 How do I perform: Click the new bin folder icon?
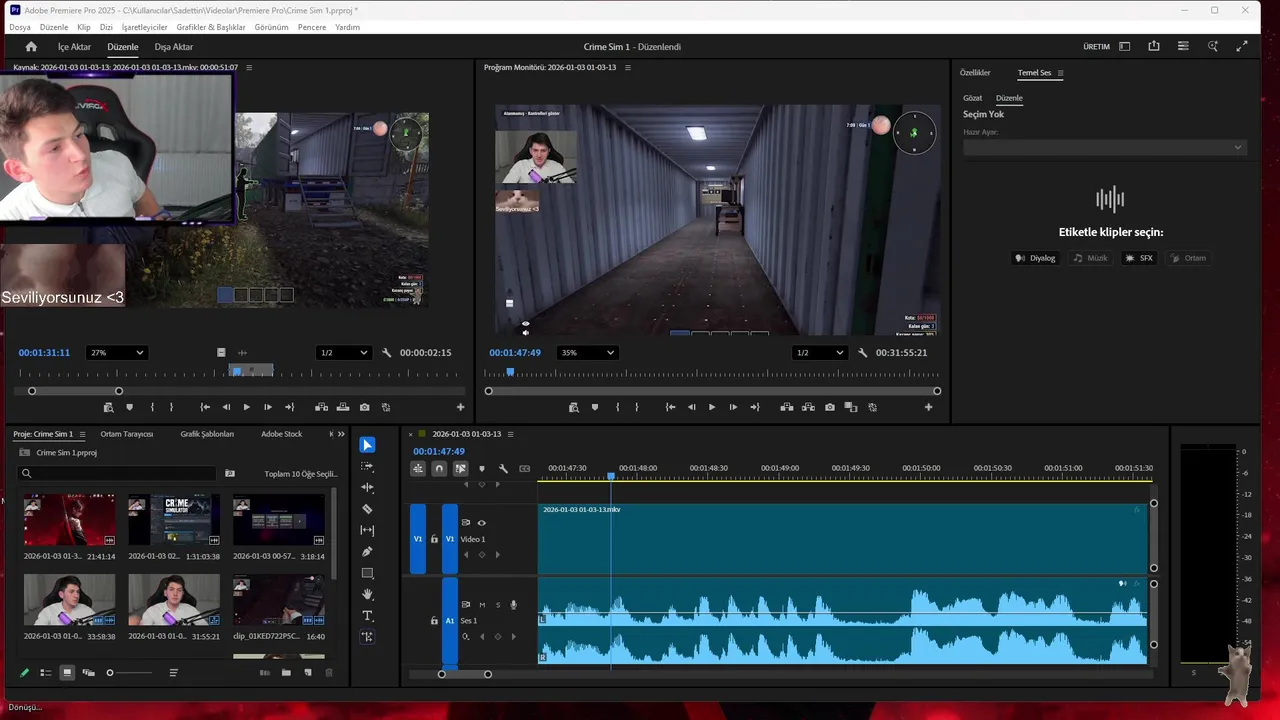tap(286, 673)
